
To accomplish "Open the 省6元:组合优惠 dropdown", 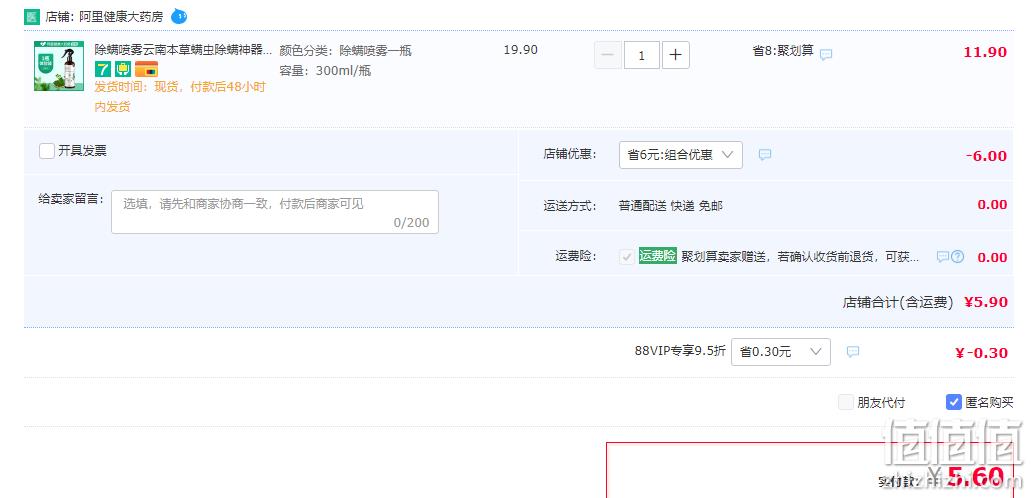I will tap(681, 155).
